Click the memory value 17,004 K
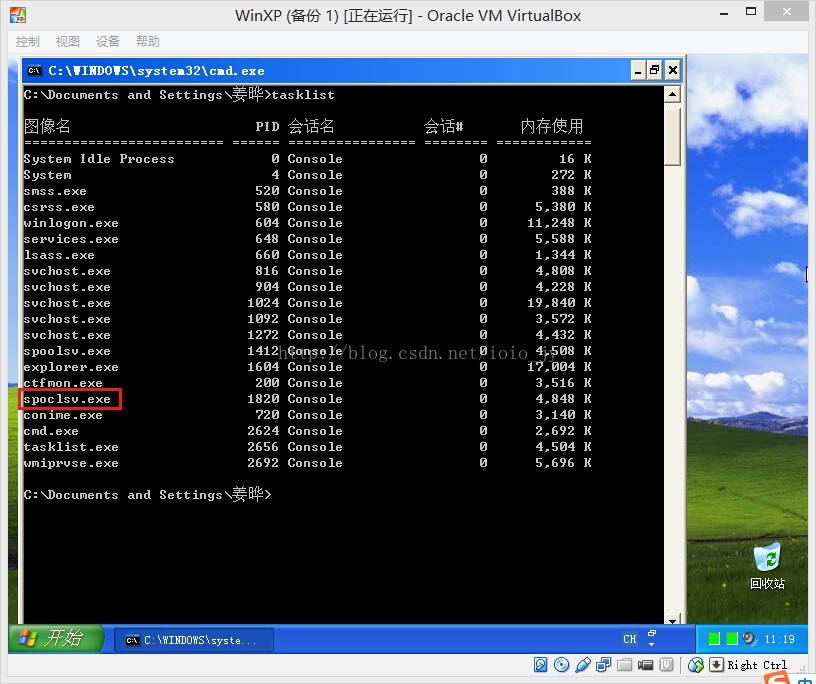Screen dimensions: 816x684 click(559, 367)
